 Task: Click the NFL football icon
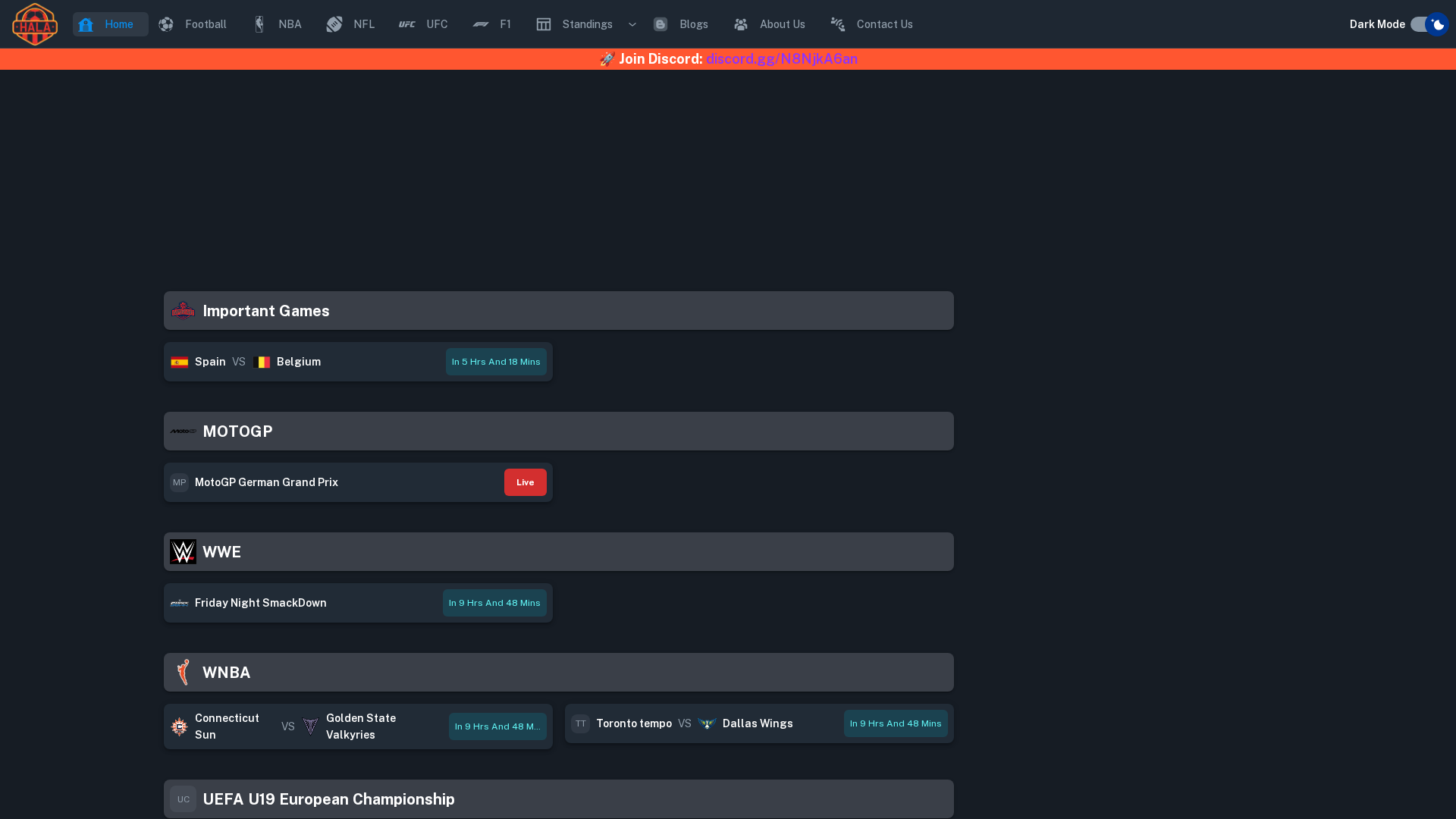pos(334,24)
